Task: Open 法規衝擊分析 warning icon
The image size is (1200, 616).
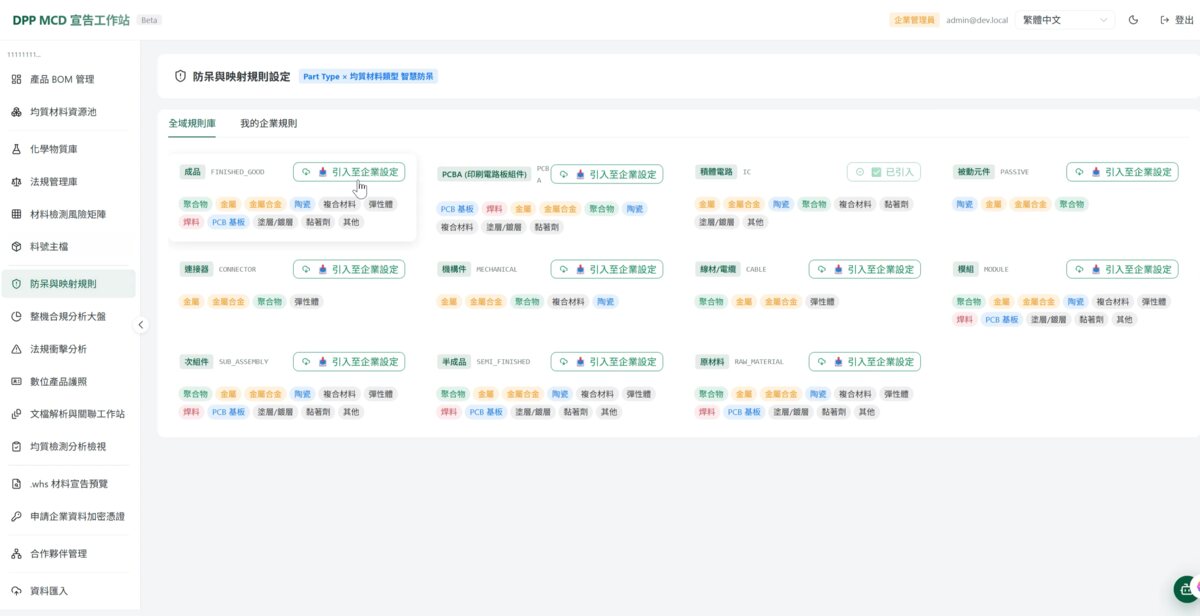Action: pyautogui.click(x=16, y=349)
